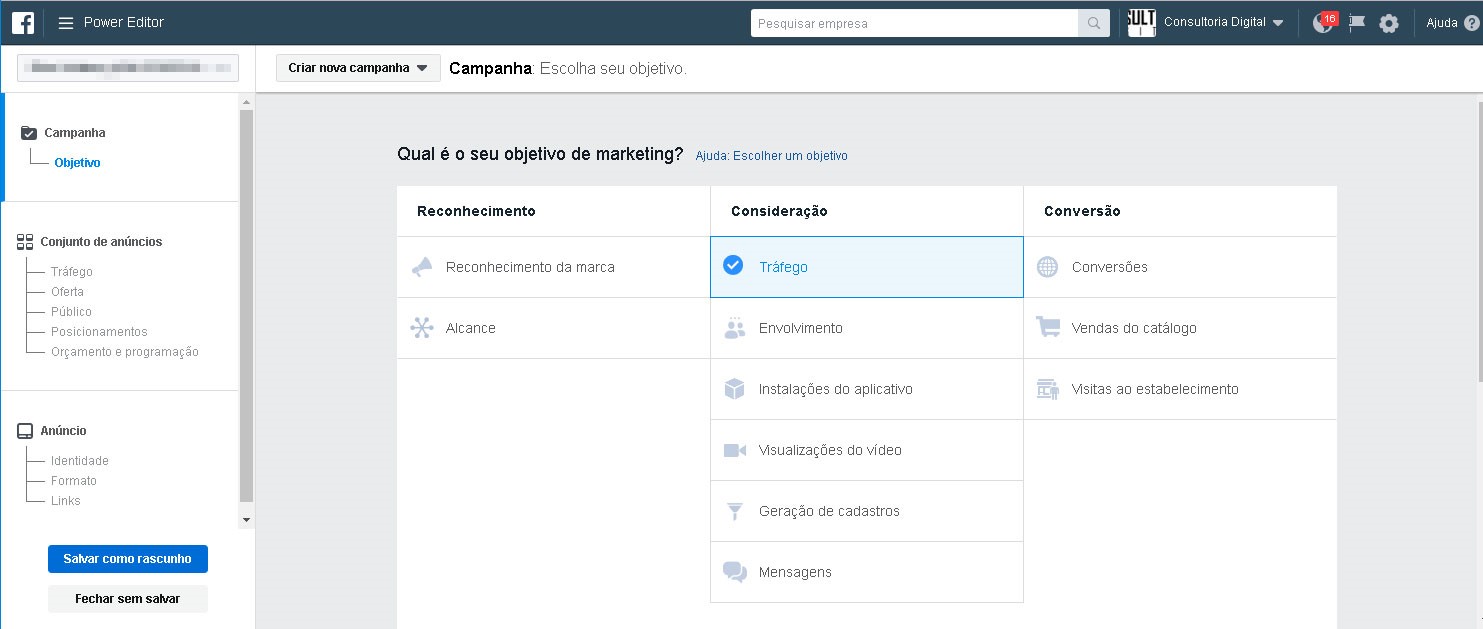The image size is (1483, 629).
Task: Click the SULT company logo
Action: click(x=1142, y=22)
